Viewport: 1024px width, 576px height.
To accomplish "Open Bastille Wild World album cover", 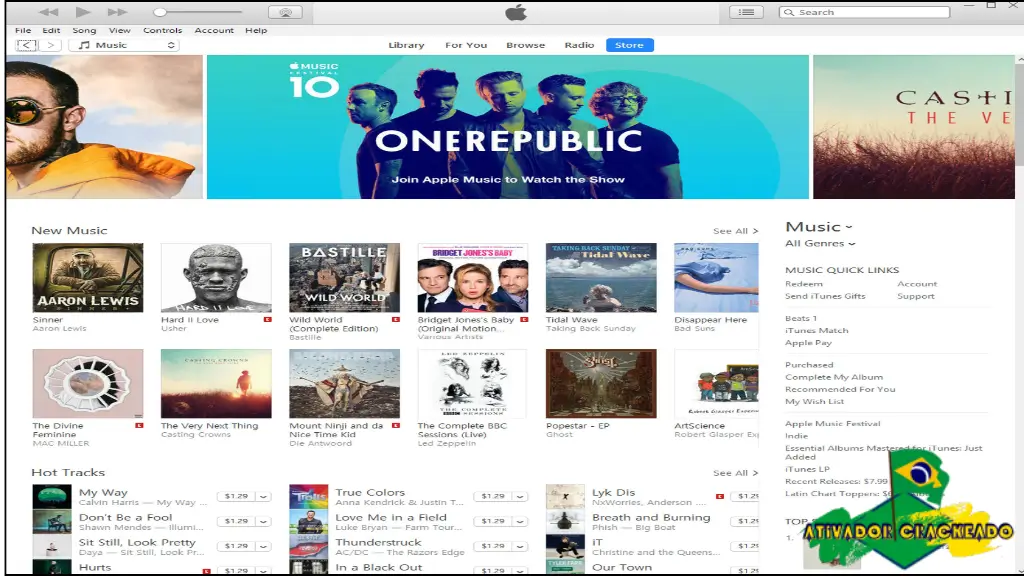I will (344, 278).
